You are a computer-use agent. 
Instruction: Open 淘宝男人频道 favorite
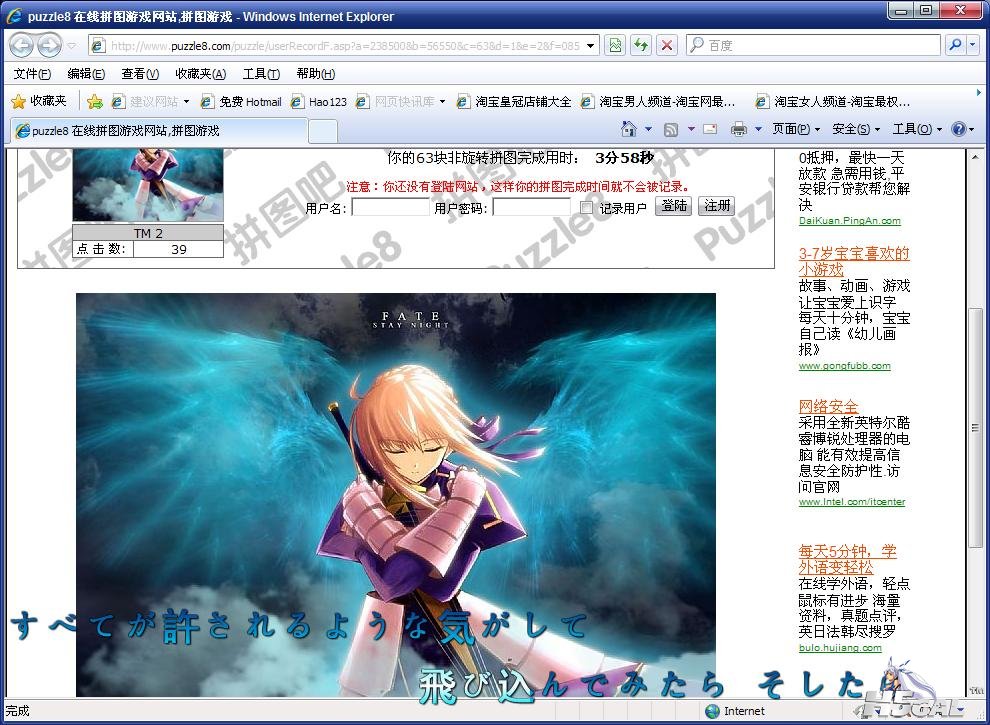click(x=658, y=101)
